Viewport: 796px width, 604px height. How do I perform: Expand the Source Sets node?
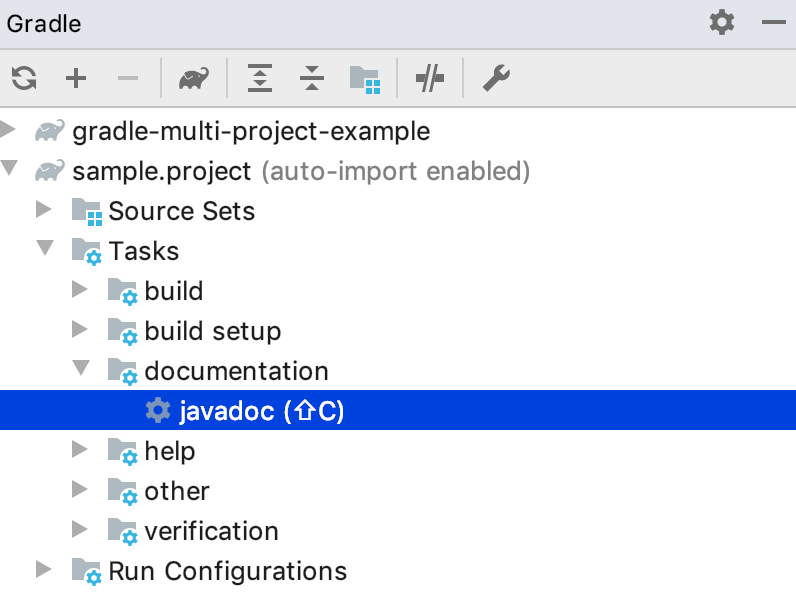(44, 210)
